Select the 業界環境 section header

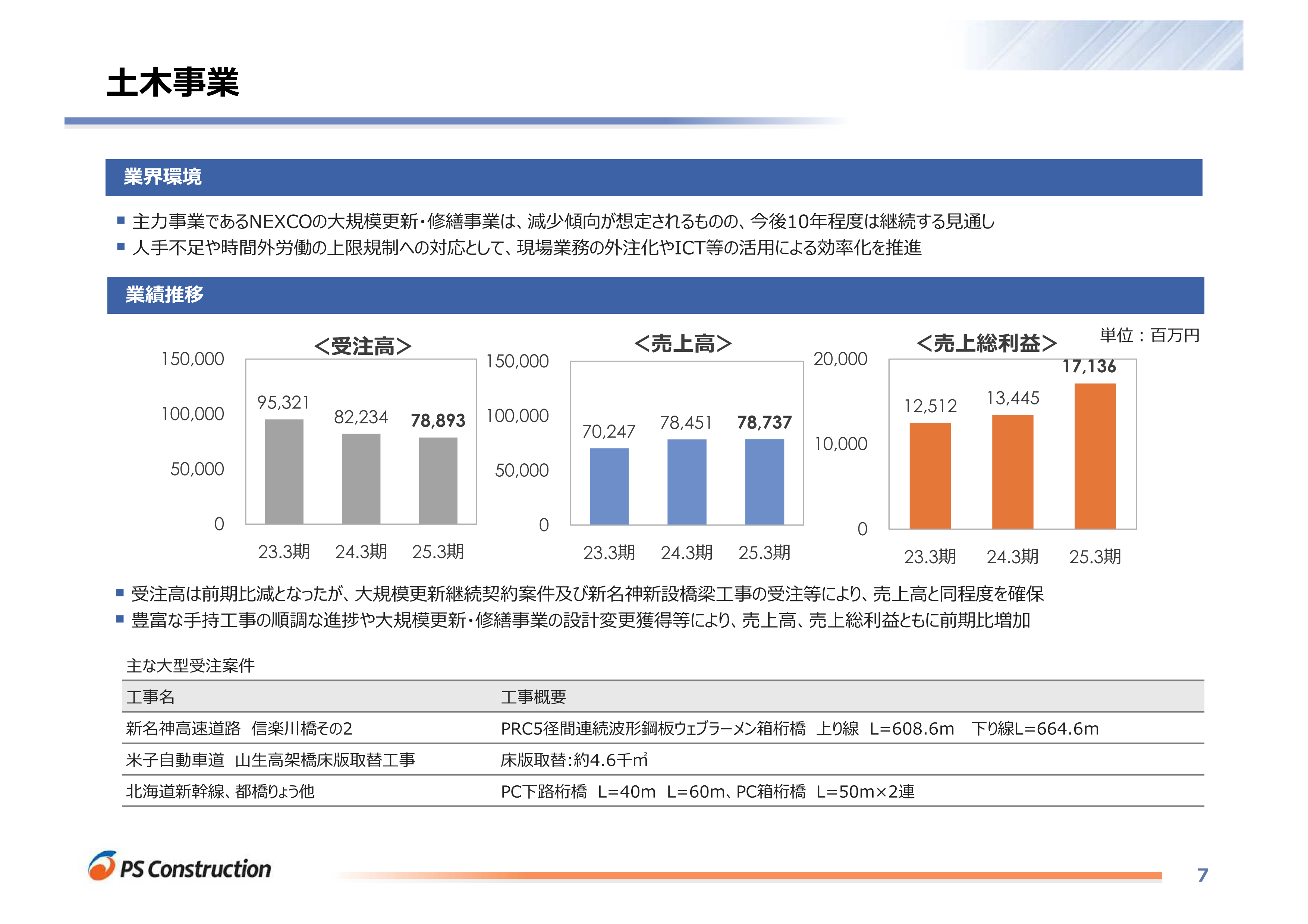[x=653, y=178]
